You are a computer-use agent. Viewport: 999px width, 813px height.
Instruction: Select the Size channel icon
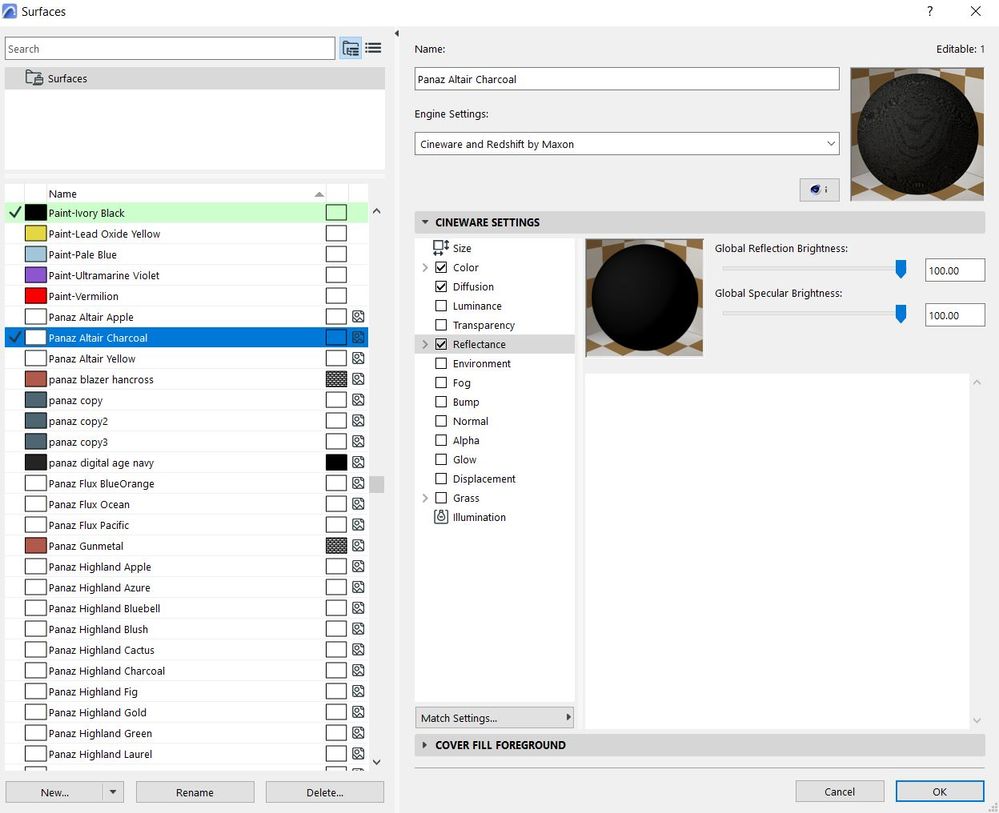[441, 248]
